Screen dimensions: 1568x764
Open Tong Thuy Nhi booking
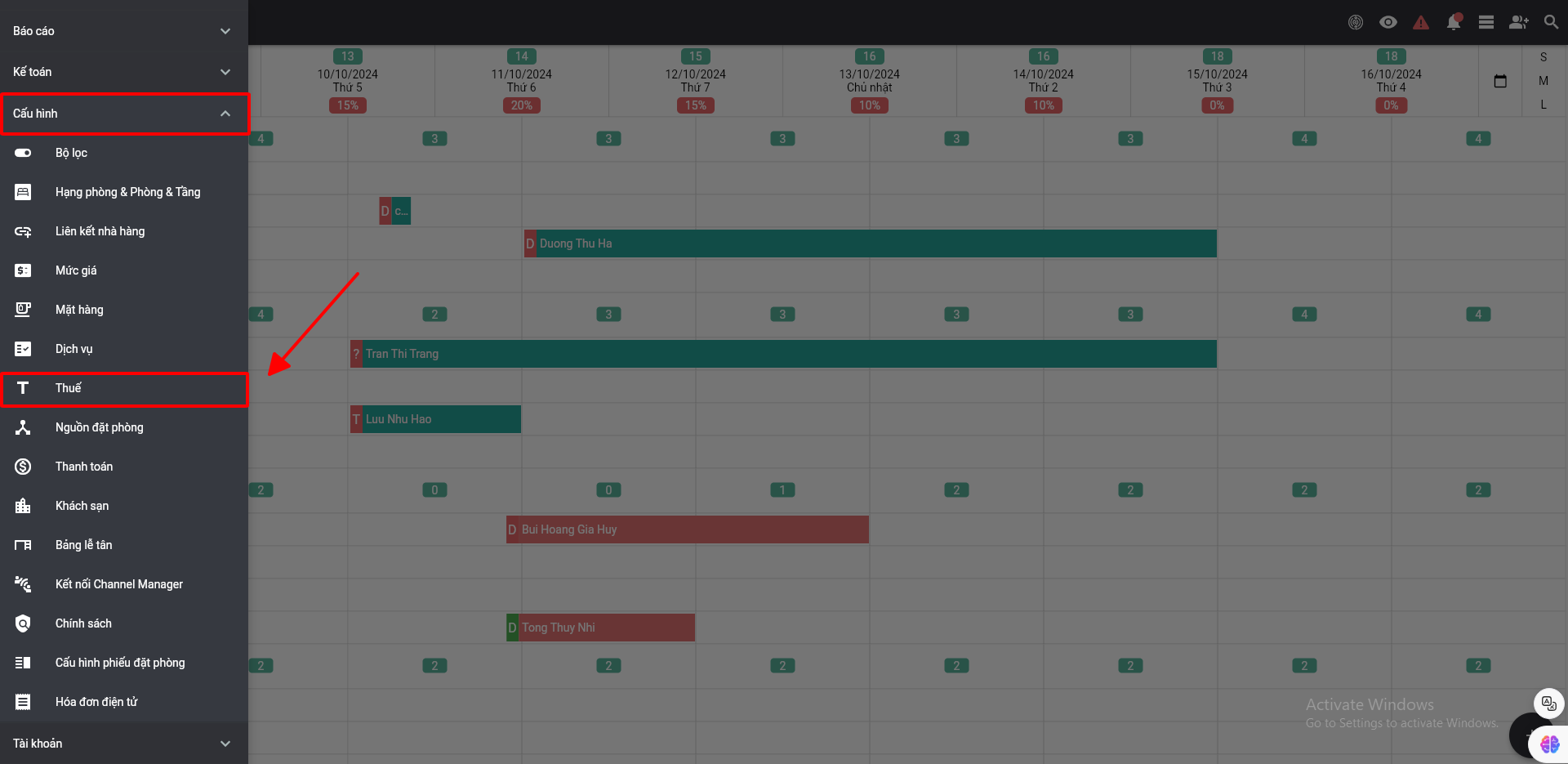click(x=600, y=628)
